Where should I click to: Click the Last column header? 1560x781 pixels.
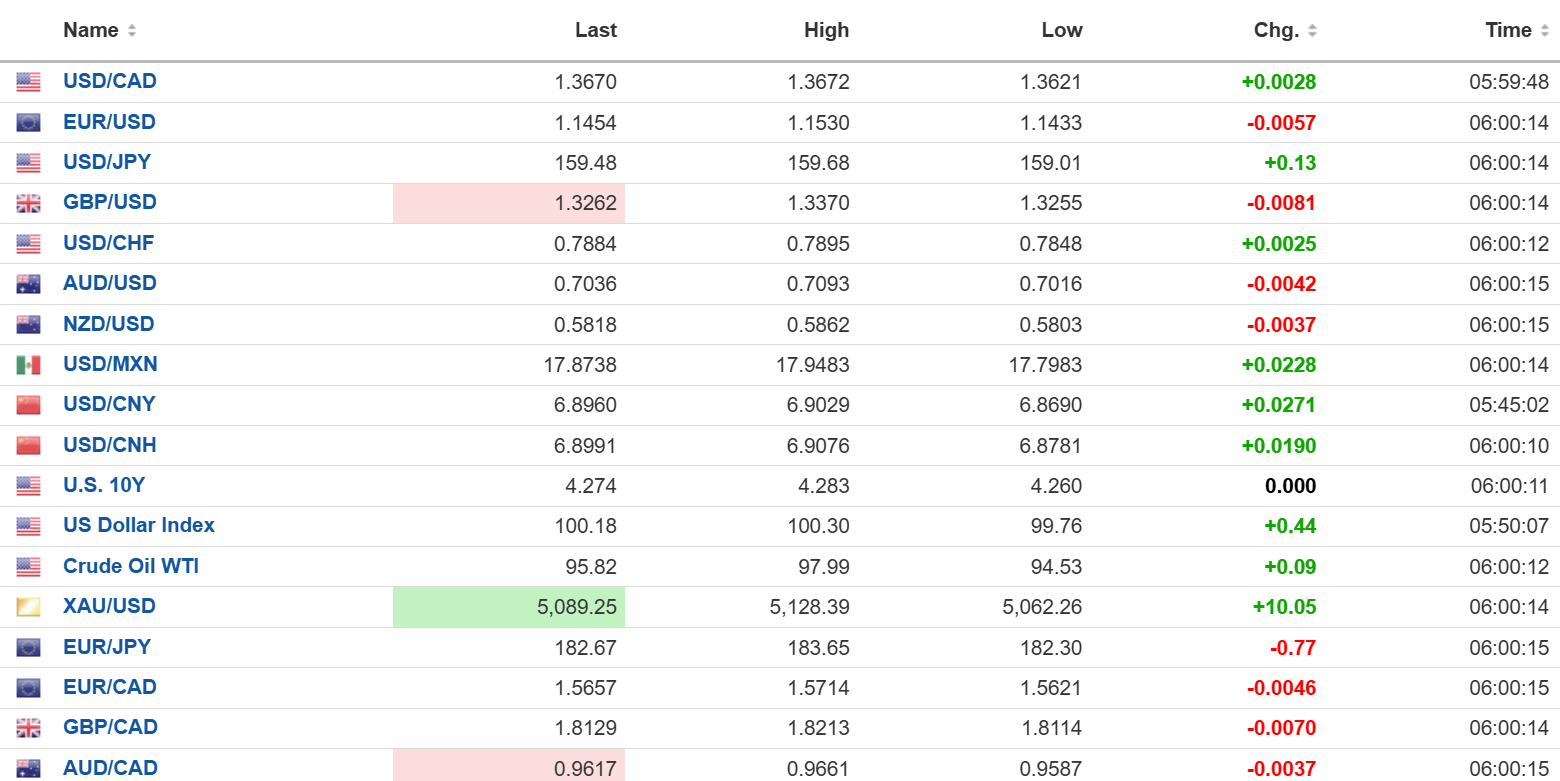tap(595, 30)
